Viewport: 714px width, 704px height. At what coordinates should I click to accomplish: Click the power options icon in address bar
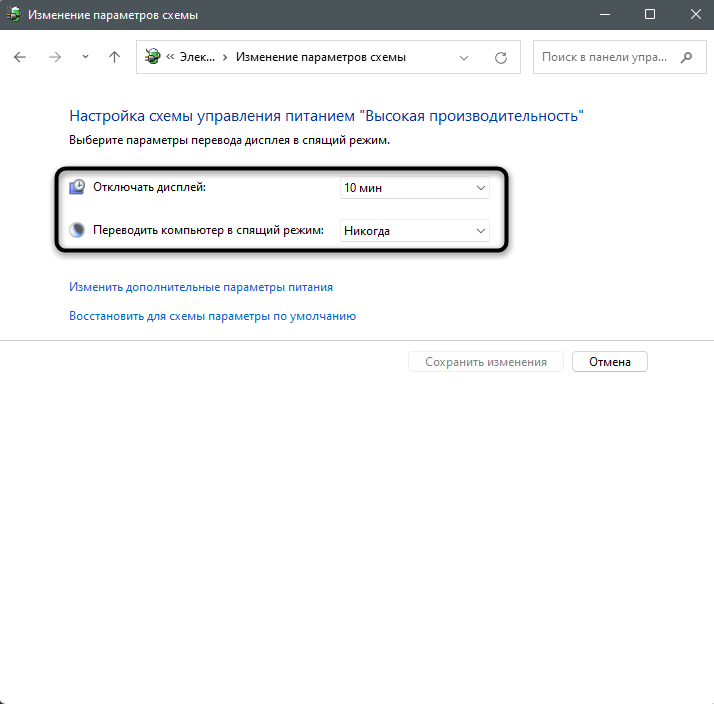(x=153, y=56)
